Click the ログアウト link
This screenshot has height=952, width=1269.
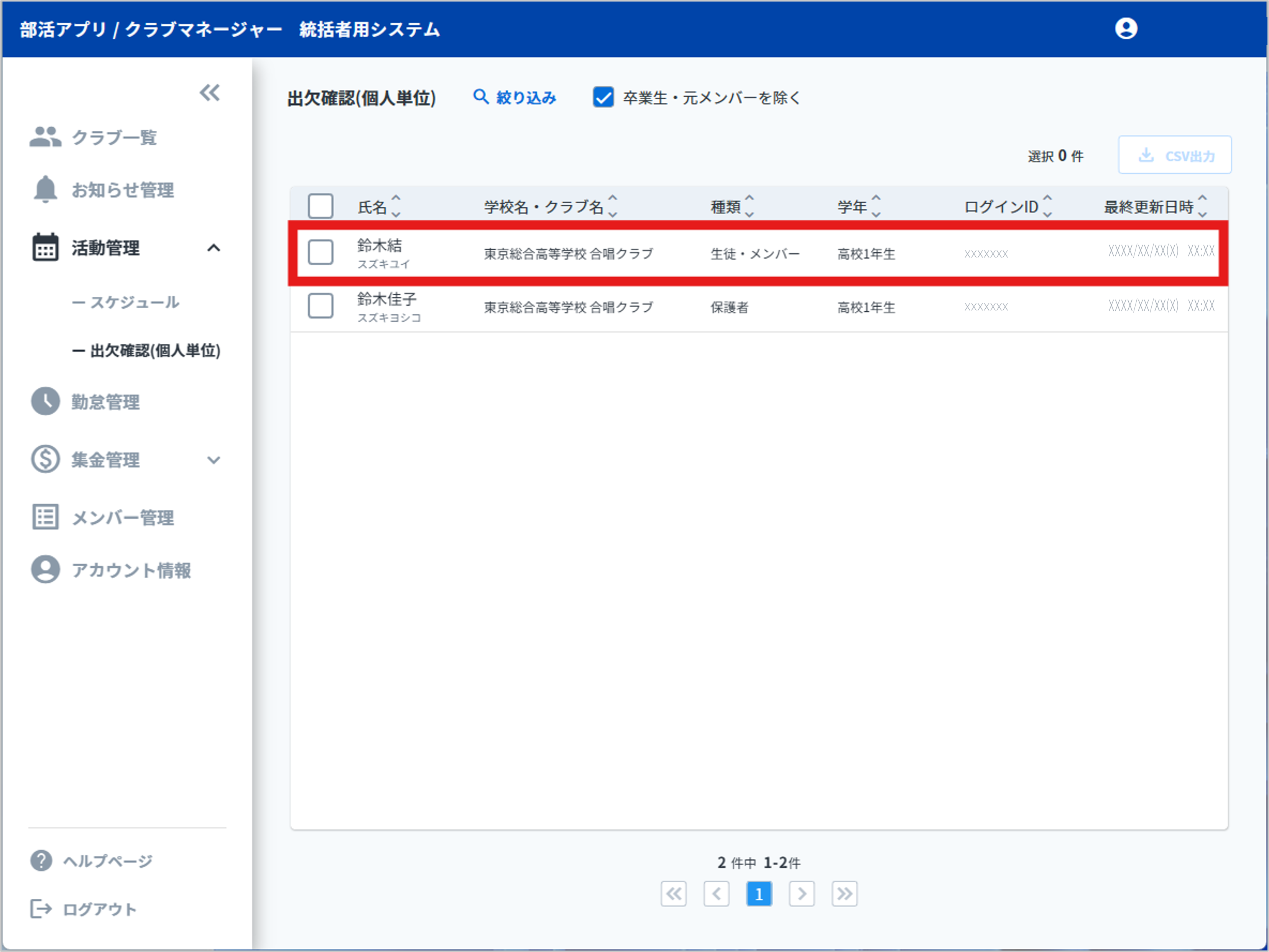coord(99,909)
